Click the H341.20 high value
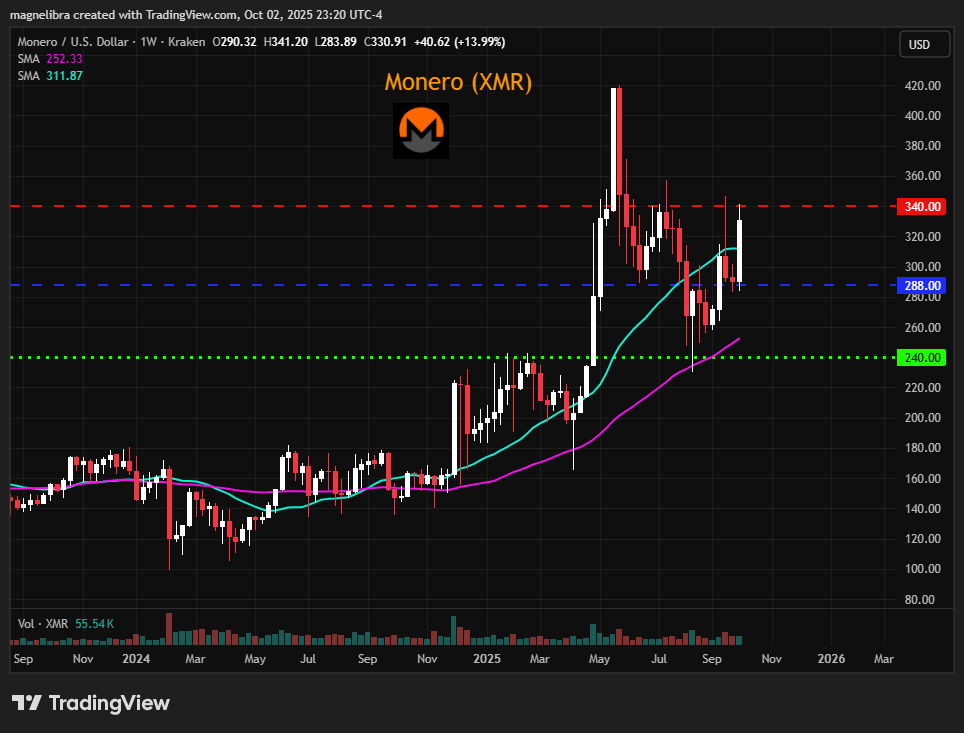 point(285,42)
